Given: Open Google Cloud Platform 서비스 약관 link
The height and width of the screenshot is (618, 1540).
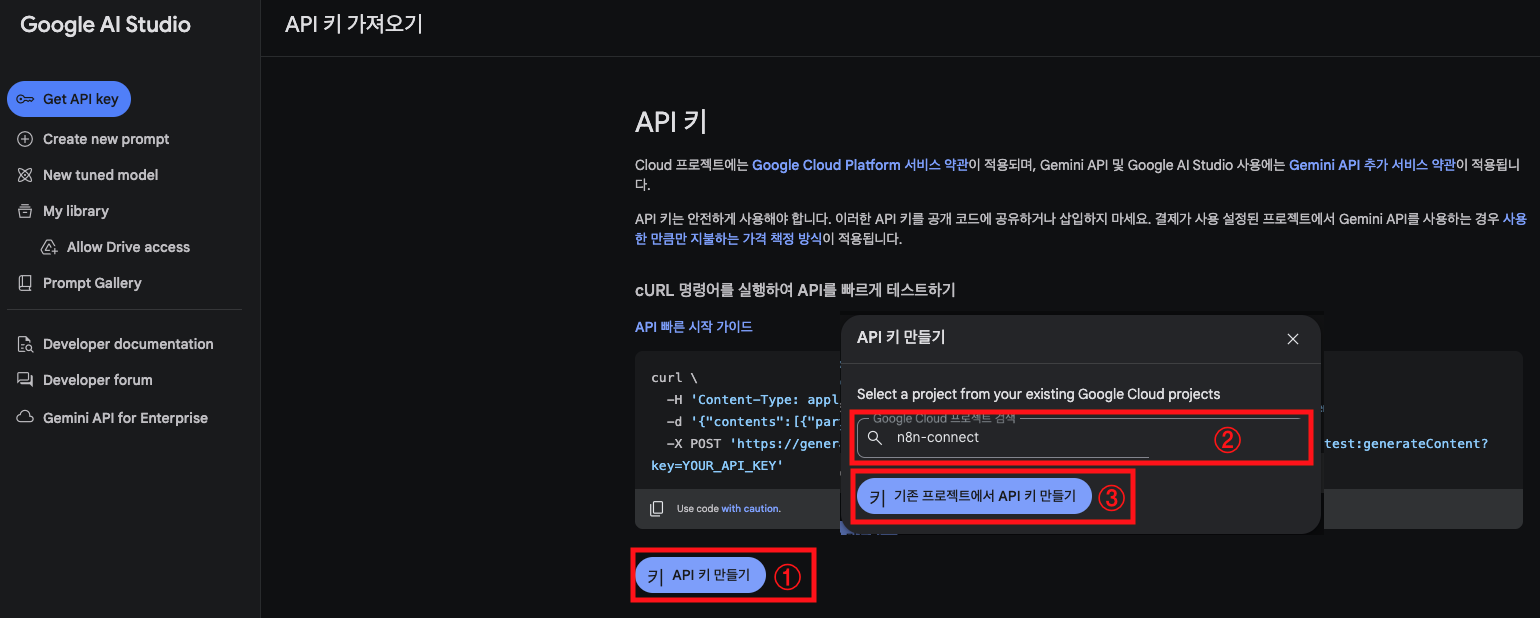Looking at the screenshot, I should [x=860, y=165].
